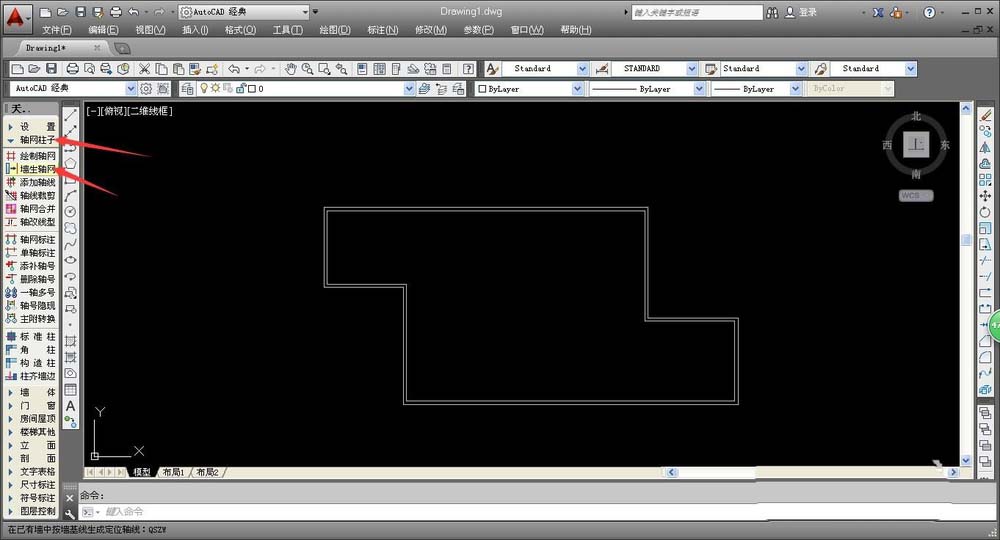
Task: Open the dimension style STANDARD dropdown
Action: [692, 69]
